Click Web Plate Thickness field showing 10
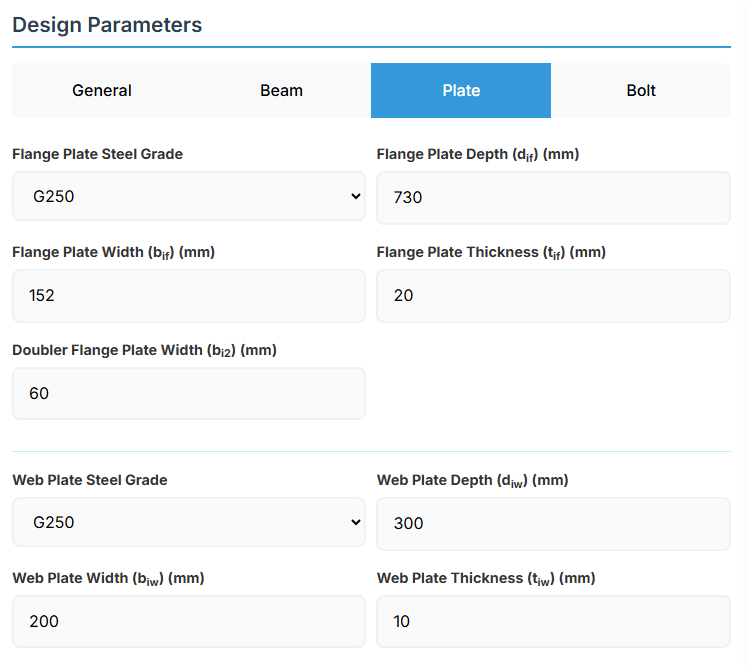The image size is (748, 666). [553, 622]
